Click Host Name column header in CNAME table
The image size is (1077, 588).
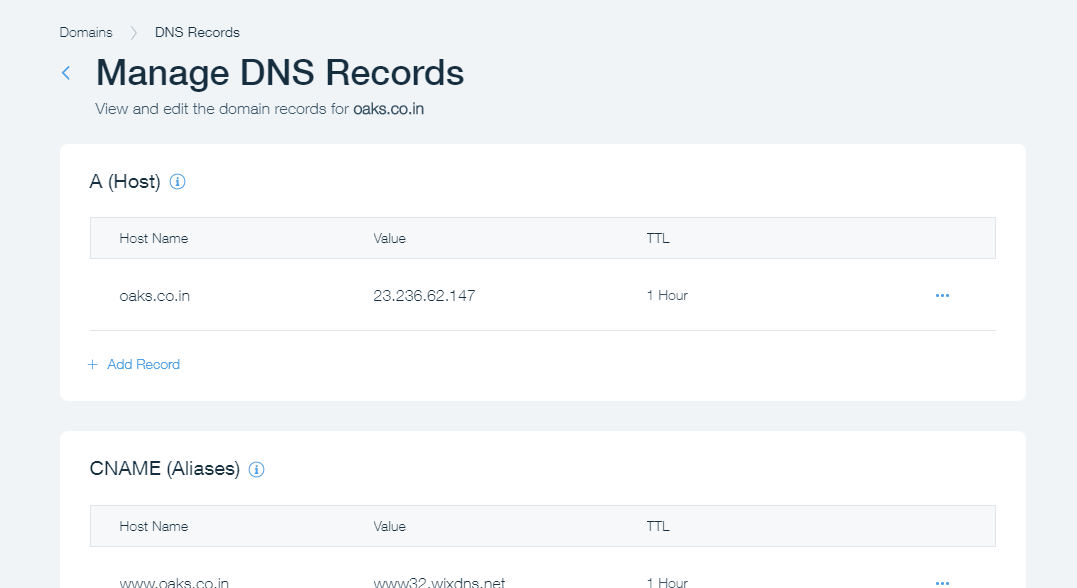[154, 526]
